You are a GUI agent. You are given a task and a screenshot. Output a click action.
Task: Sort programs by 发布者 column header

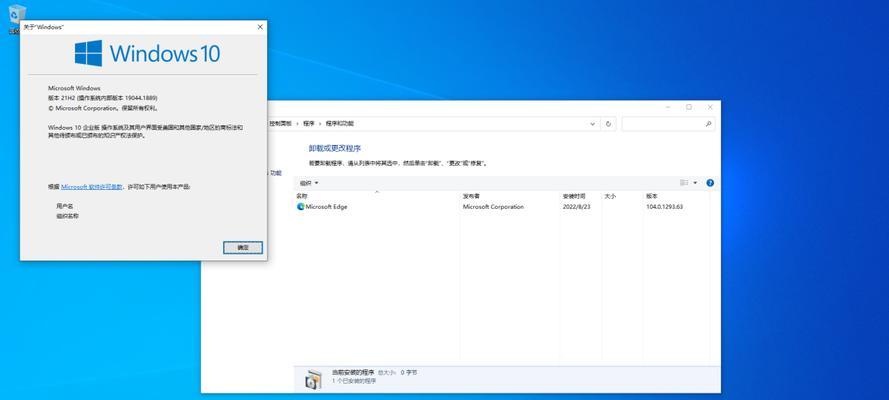pos(471,195)
